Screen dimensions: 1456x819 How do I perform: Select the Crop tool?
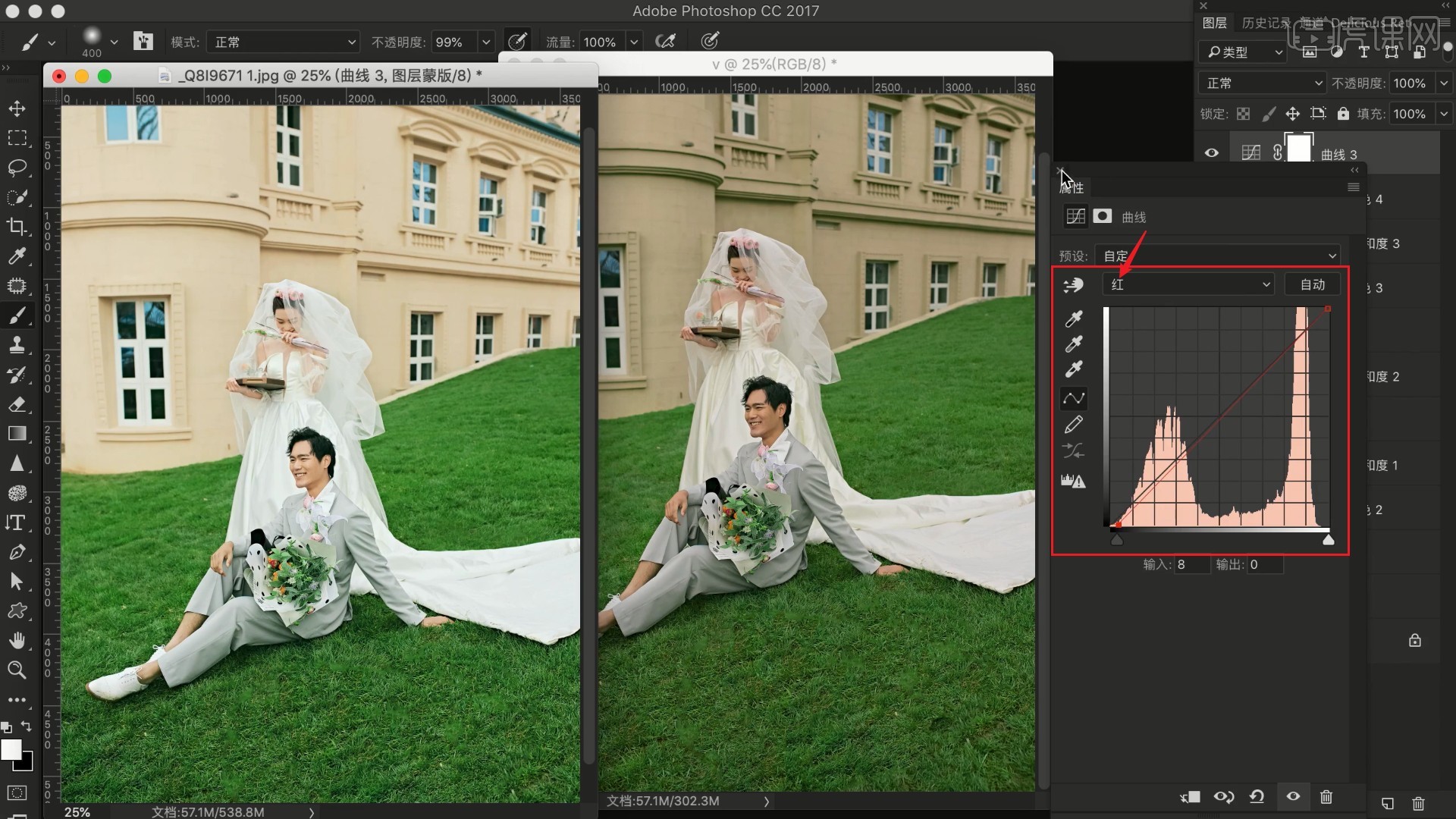coord(17,227)
